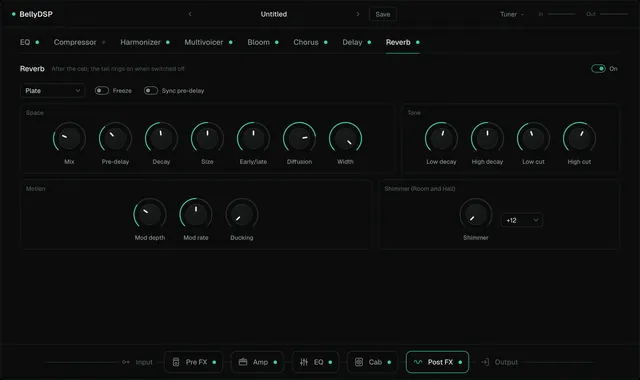This screenshot has width=640, height=380.
Task: Click the Low cut knob
Action: pos(533,138)
